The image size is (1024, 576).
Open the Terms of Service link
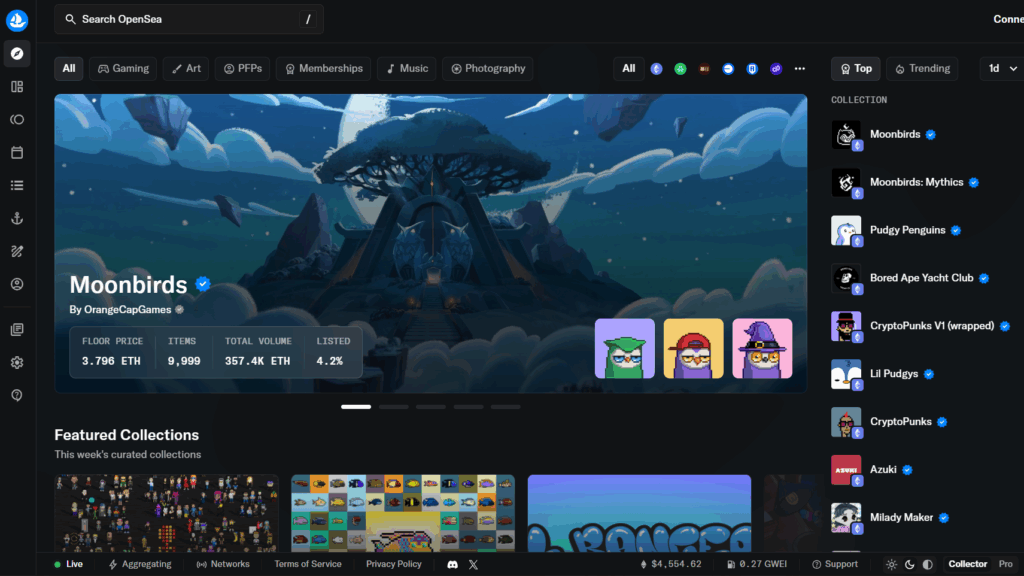point(307,564)
